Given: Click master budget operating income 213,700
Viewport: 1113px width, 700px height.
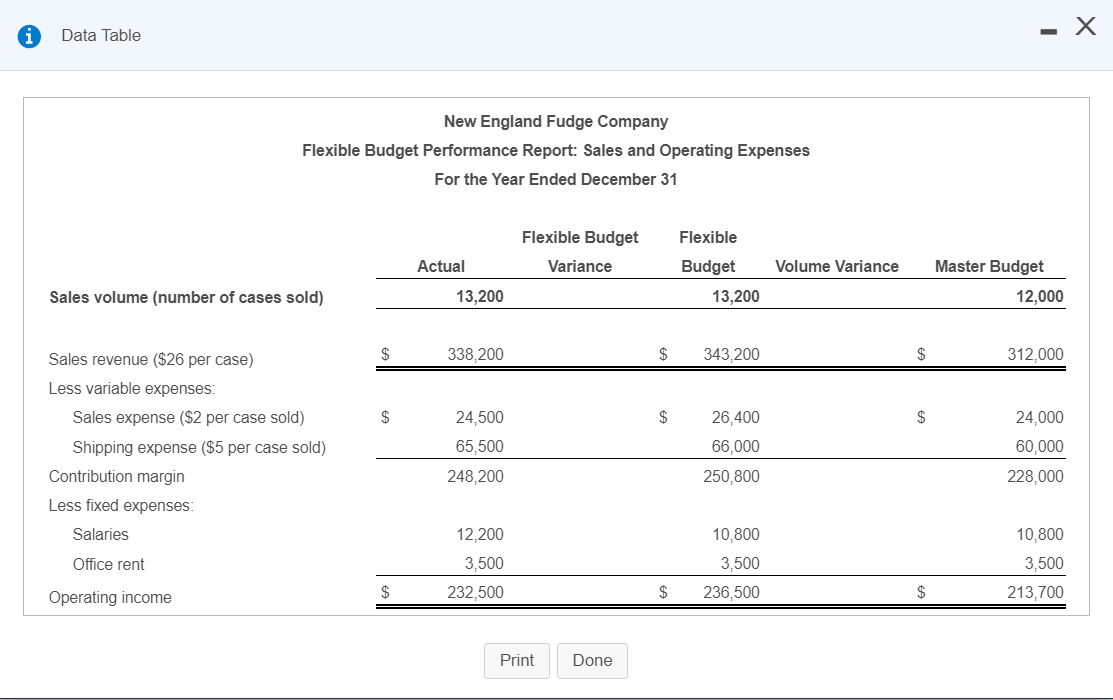Looking at the screenshot, I should [x=1036, y=592].
